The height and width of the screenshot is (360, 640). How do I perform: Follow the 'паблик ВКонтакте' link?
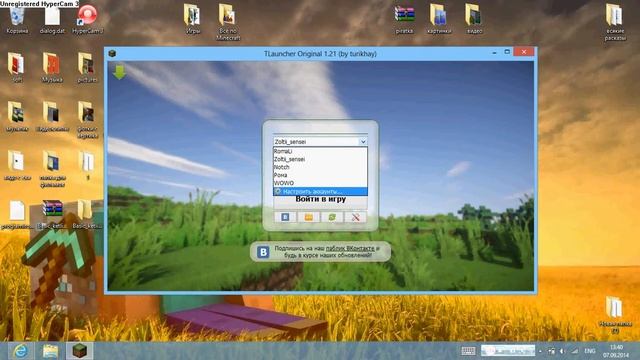pyautogui.click(x=350, y=248)
